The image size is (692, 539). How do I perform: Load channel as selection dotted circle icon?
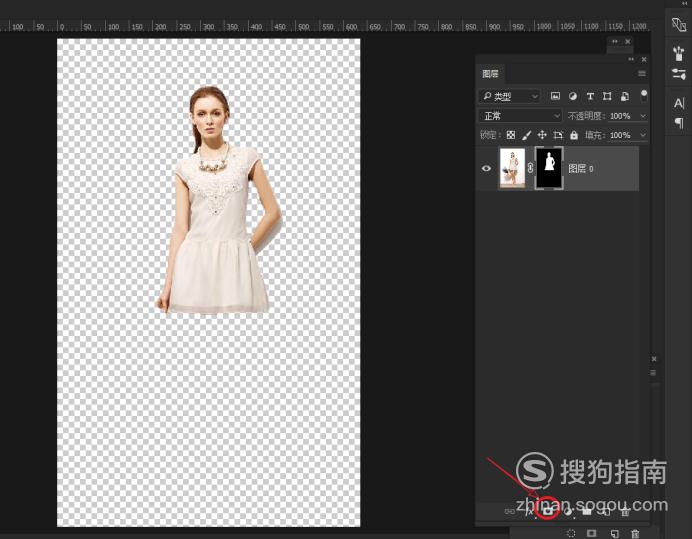(571, 533)
